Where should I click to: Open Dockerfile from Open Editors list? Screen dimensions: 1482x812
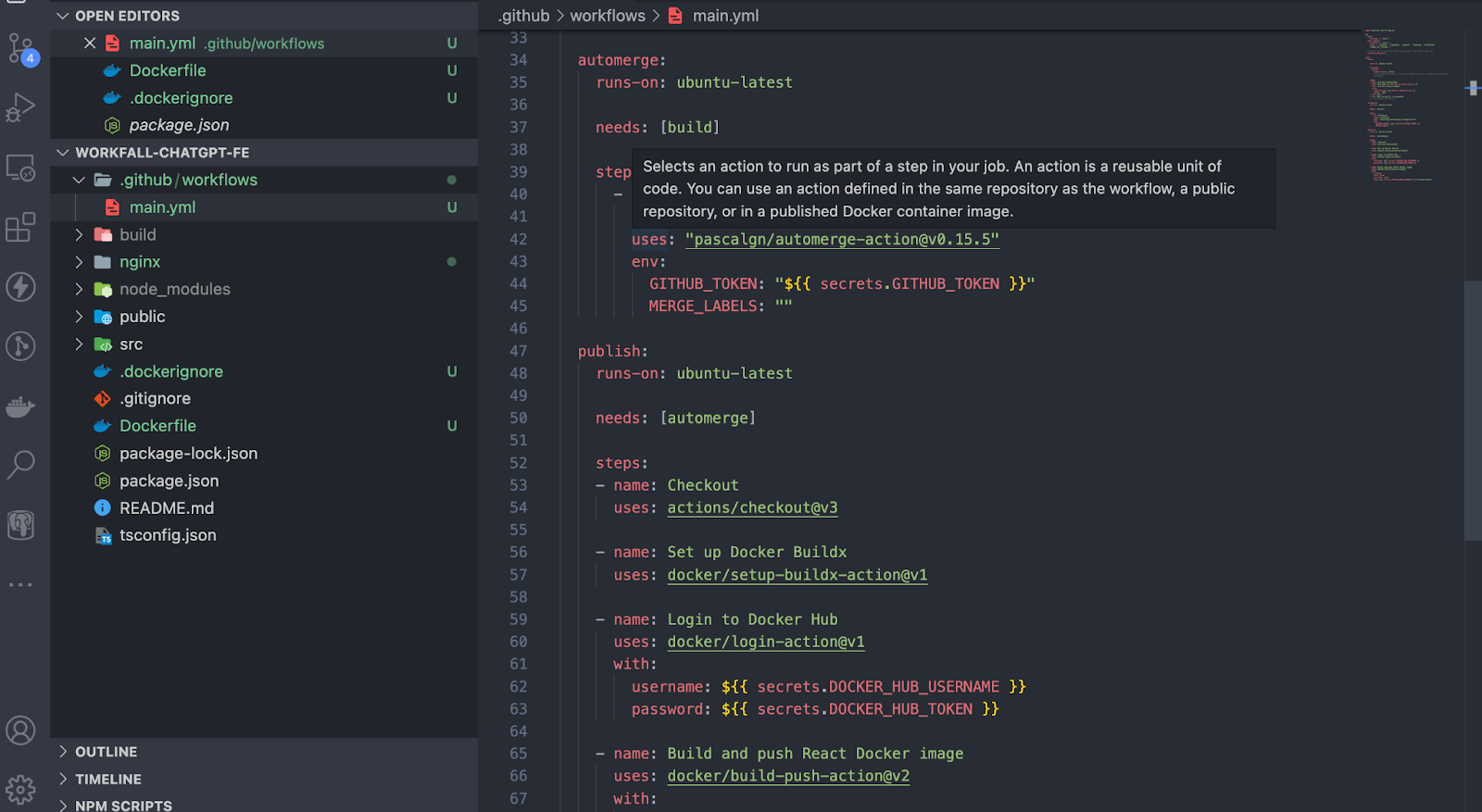pyautogui.click(x=168, y=70)
